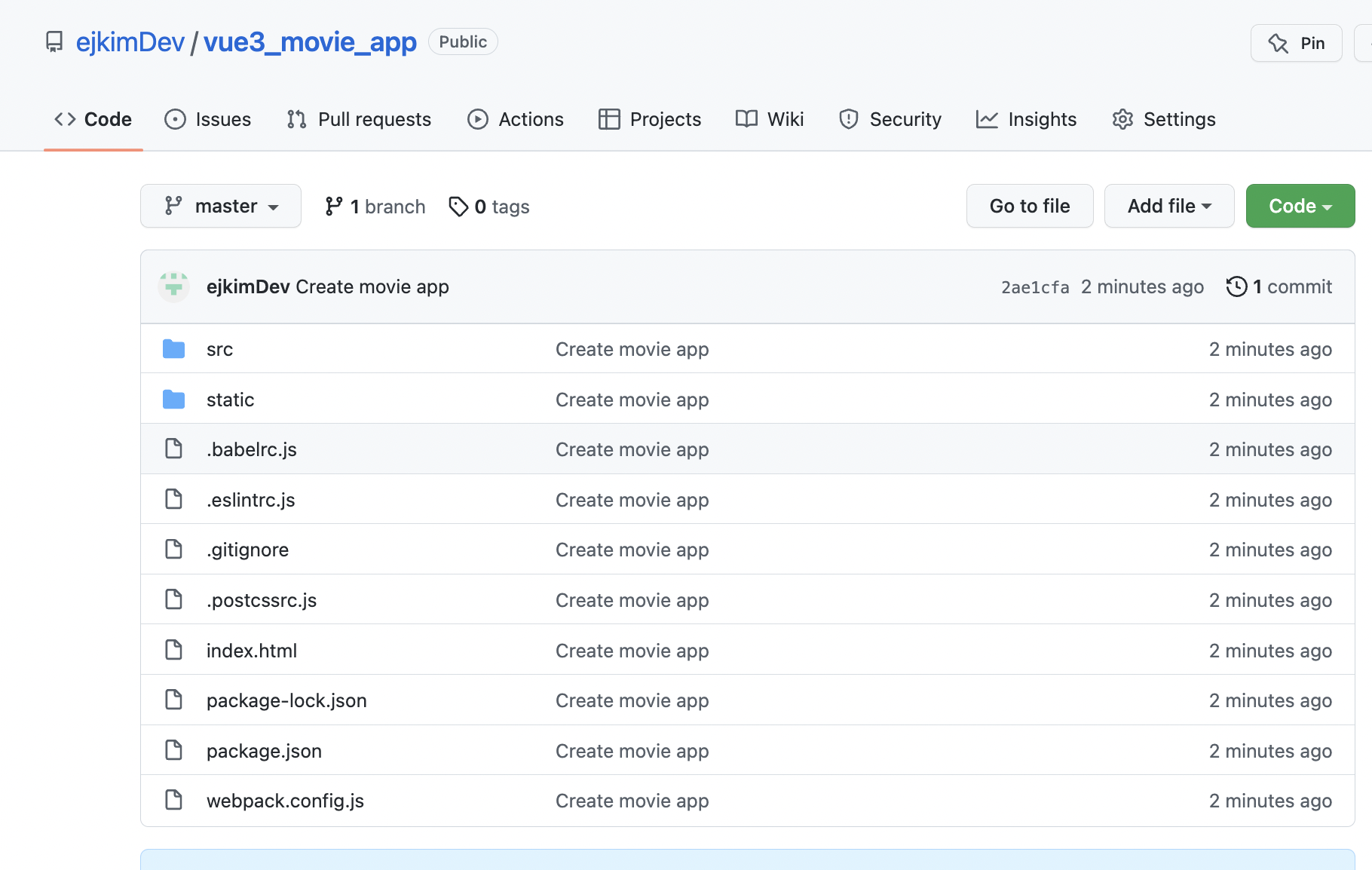Open the webpack.config.js file

pos(285,801)
